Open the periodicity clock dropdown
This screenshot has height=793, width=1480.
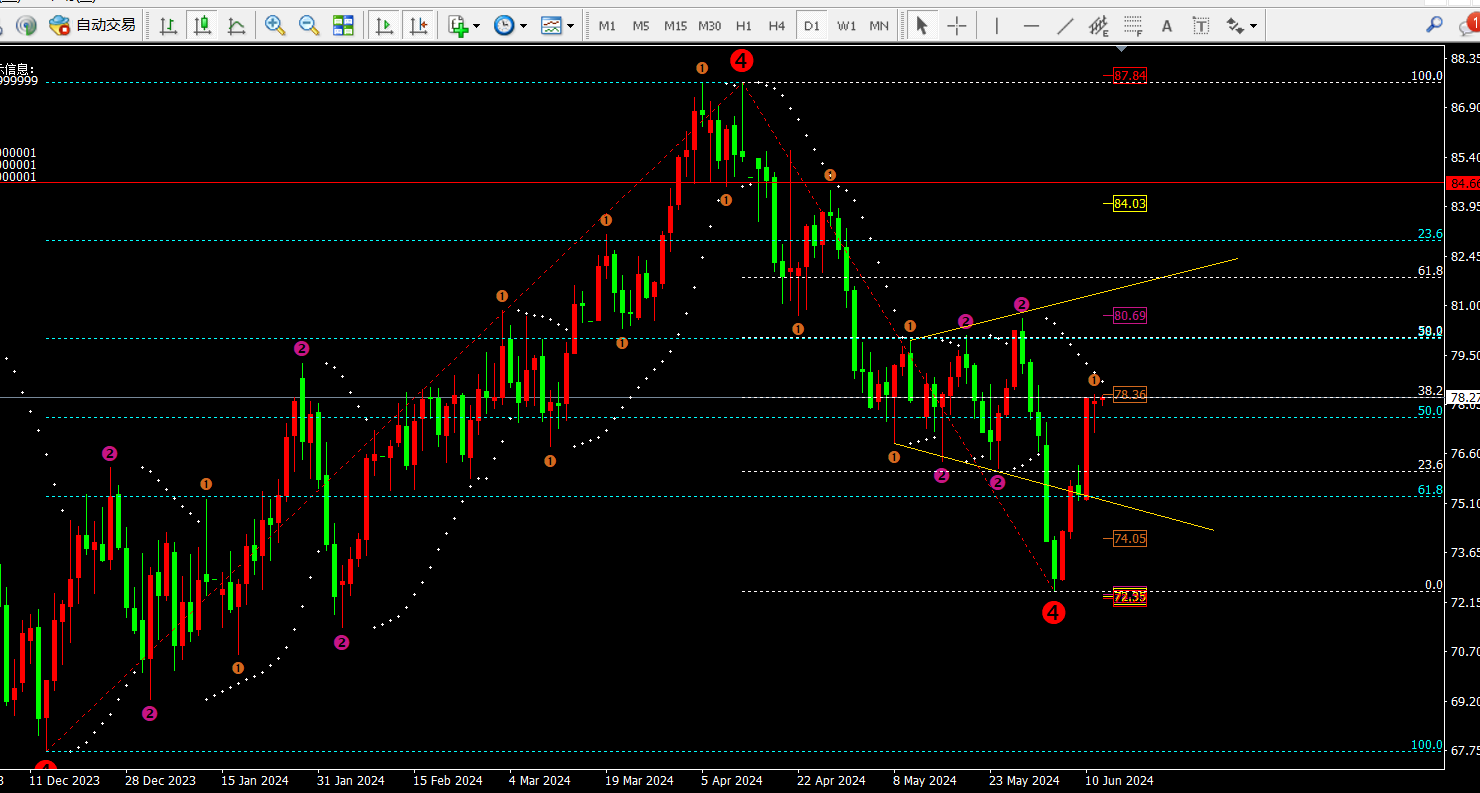510,26
